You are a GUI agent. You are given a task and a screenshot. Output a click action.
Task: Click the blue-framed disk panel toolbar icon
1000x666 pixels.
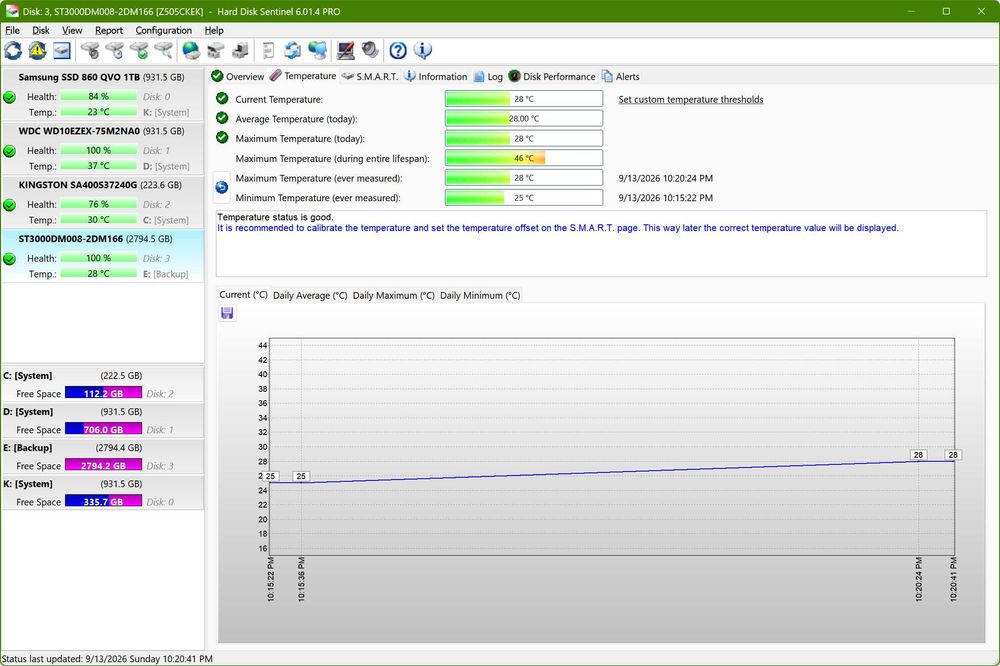point(62,50)
